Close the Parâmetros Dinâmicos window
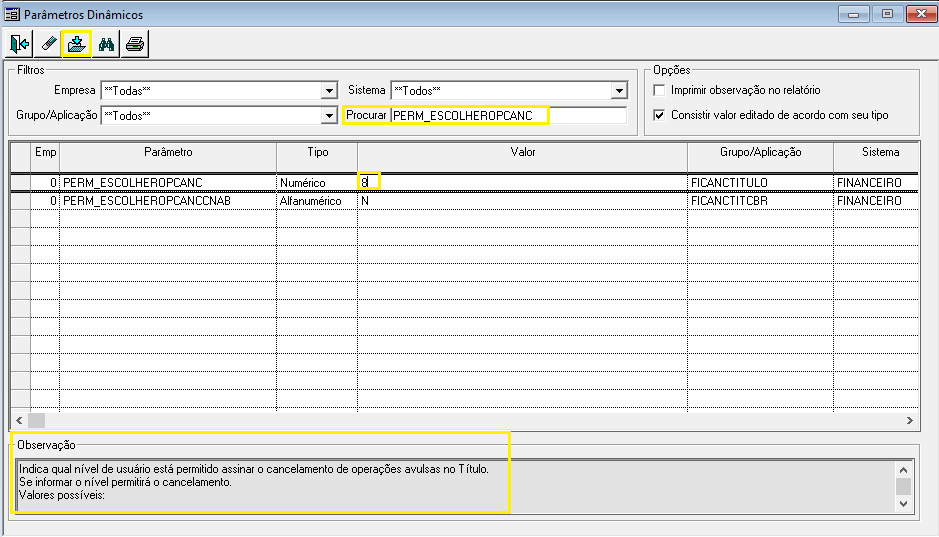The image size is (939, 537). tap(922, 14)
